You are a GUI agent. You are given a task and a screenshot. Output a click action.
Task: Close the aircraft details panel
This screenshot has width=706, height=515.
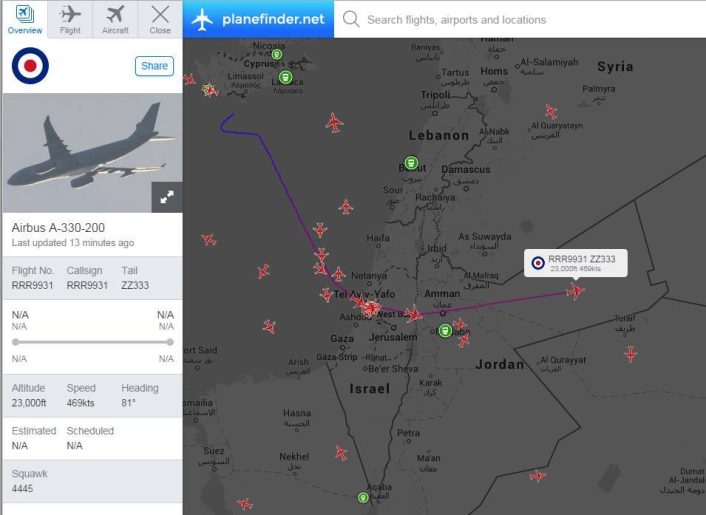click(x=160, y=19)
